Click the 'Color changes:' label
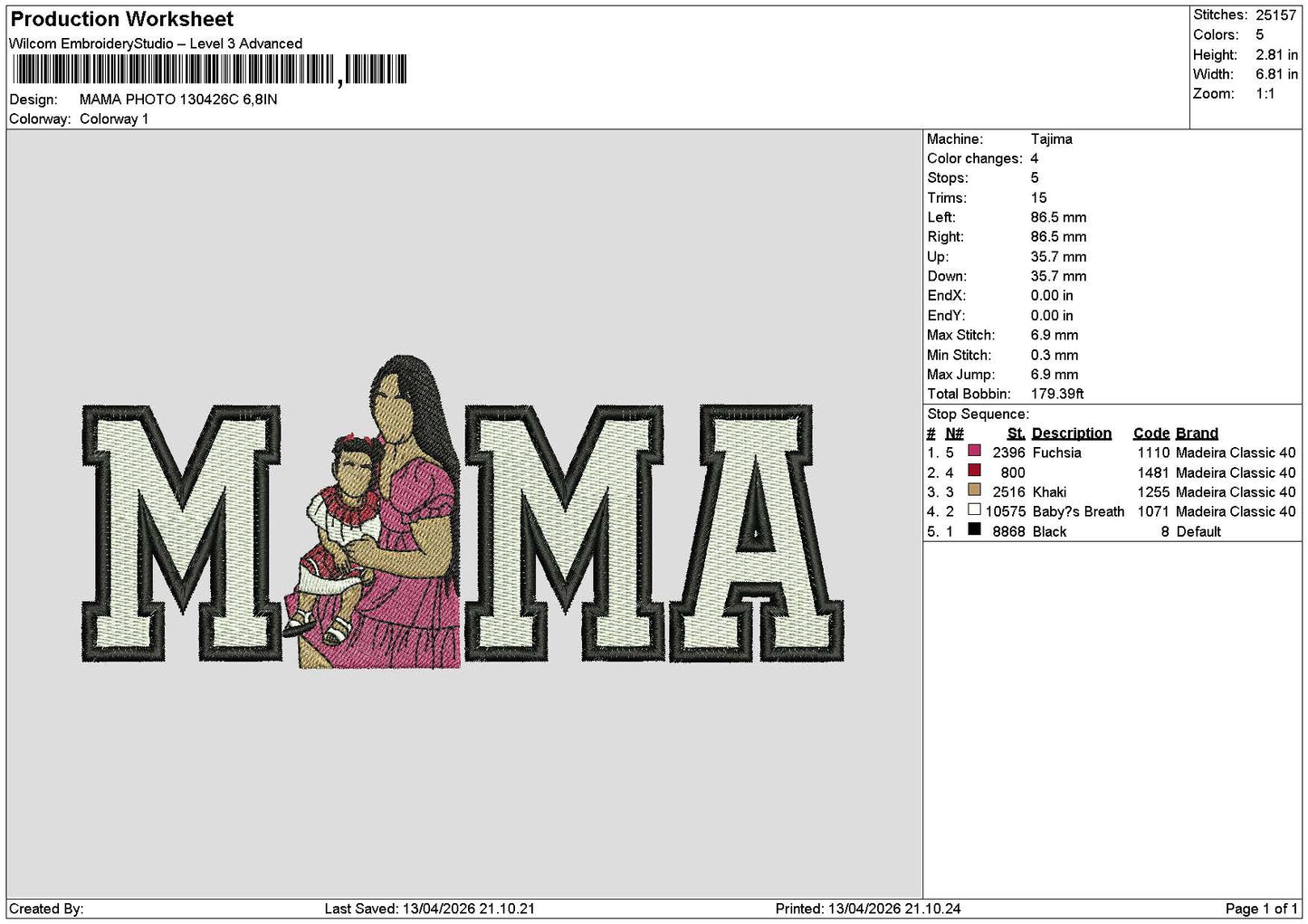Viewport: 1308px width, 924px height. [x=974, y=159]
